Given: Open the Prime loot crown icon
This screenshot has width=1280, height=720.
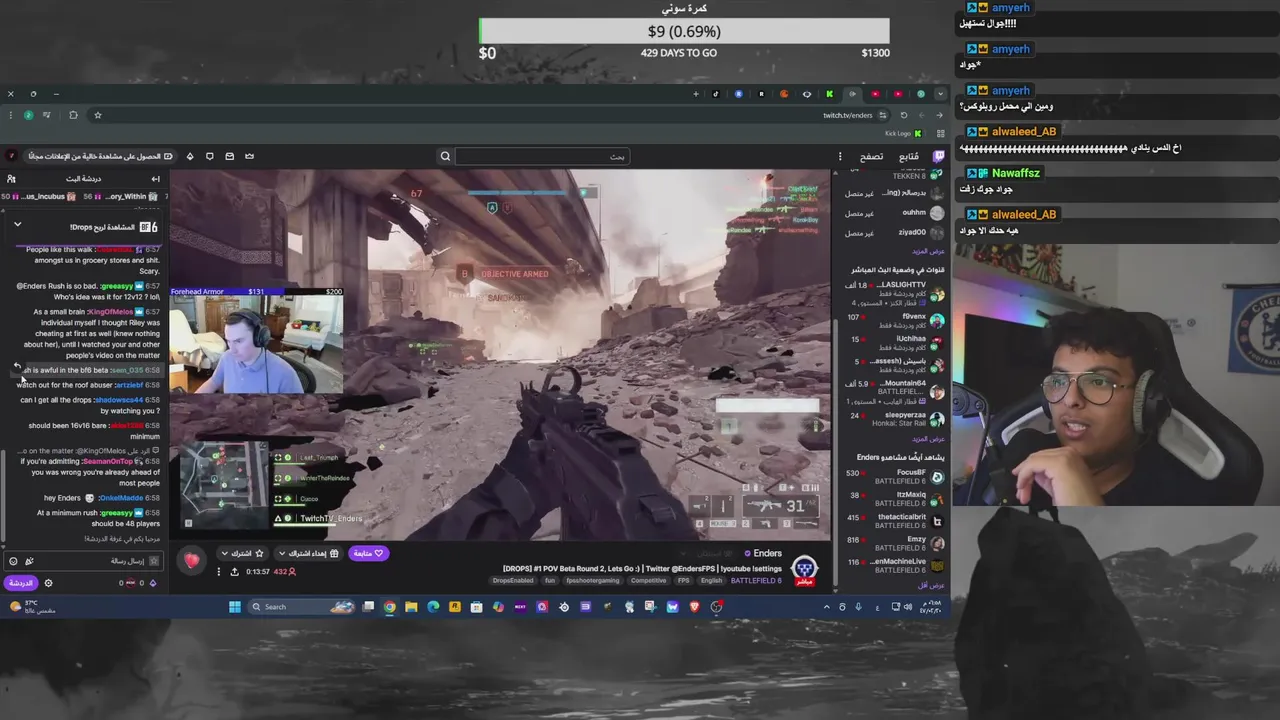Looking at the screenshot, I should pos(249,156).
